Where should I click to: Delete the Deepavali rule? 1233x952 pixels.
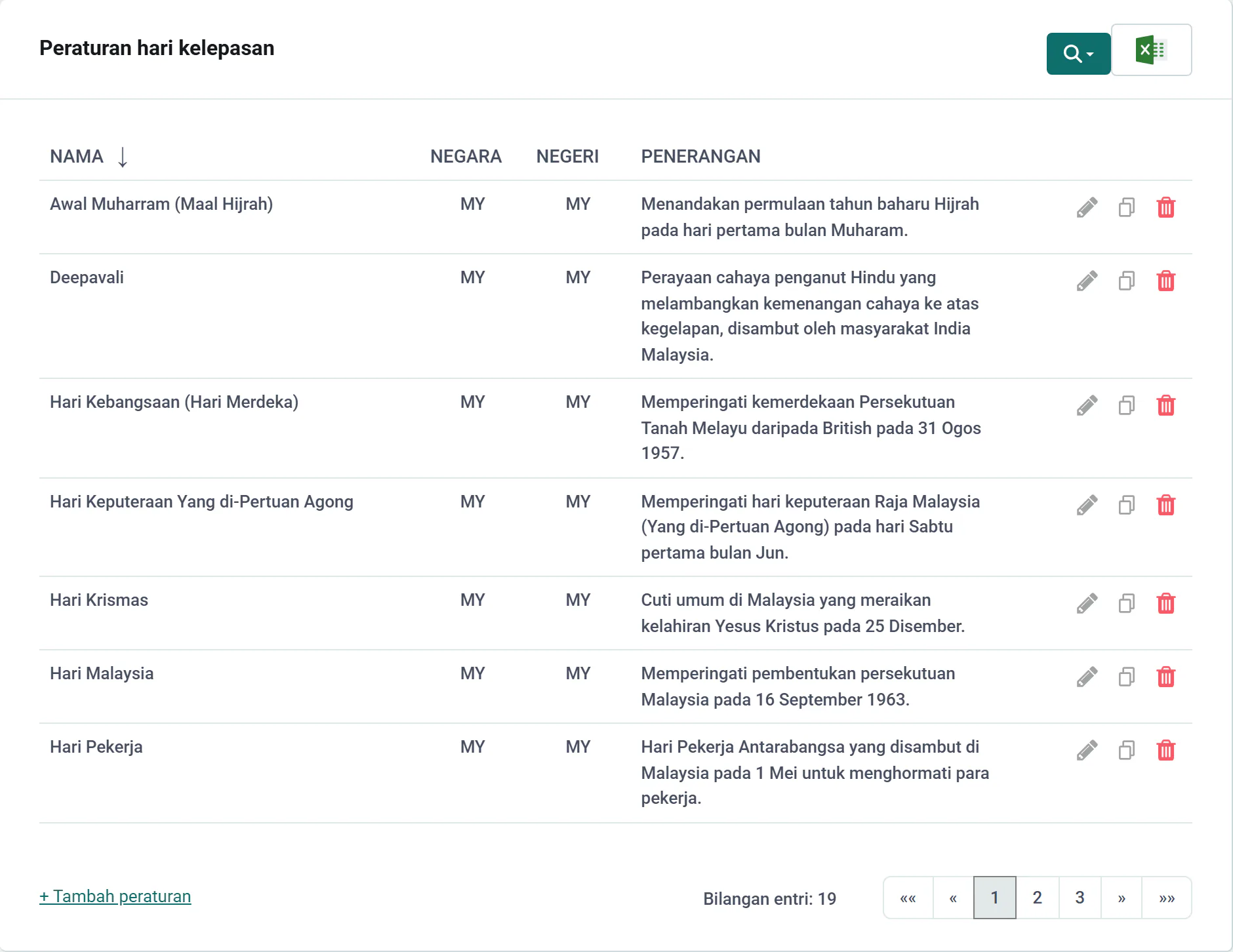coord(1166,281)
